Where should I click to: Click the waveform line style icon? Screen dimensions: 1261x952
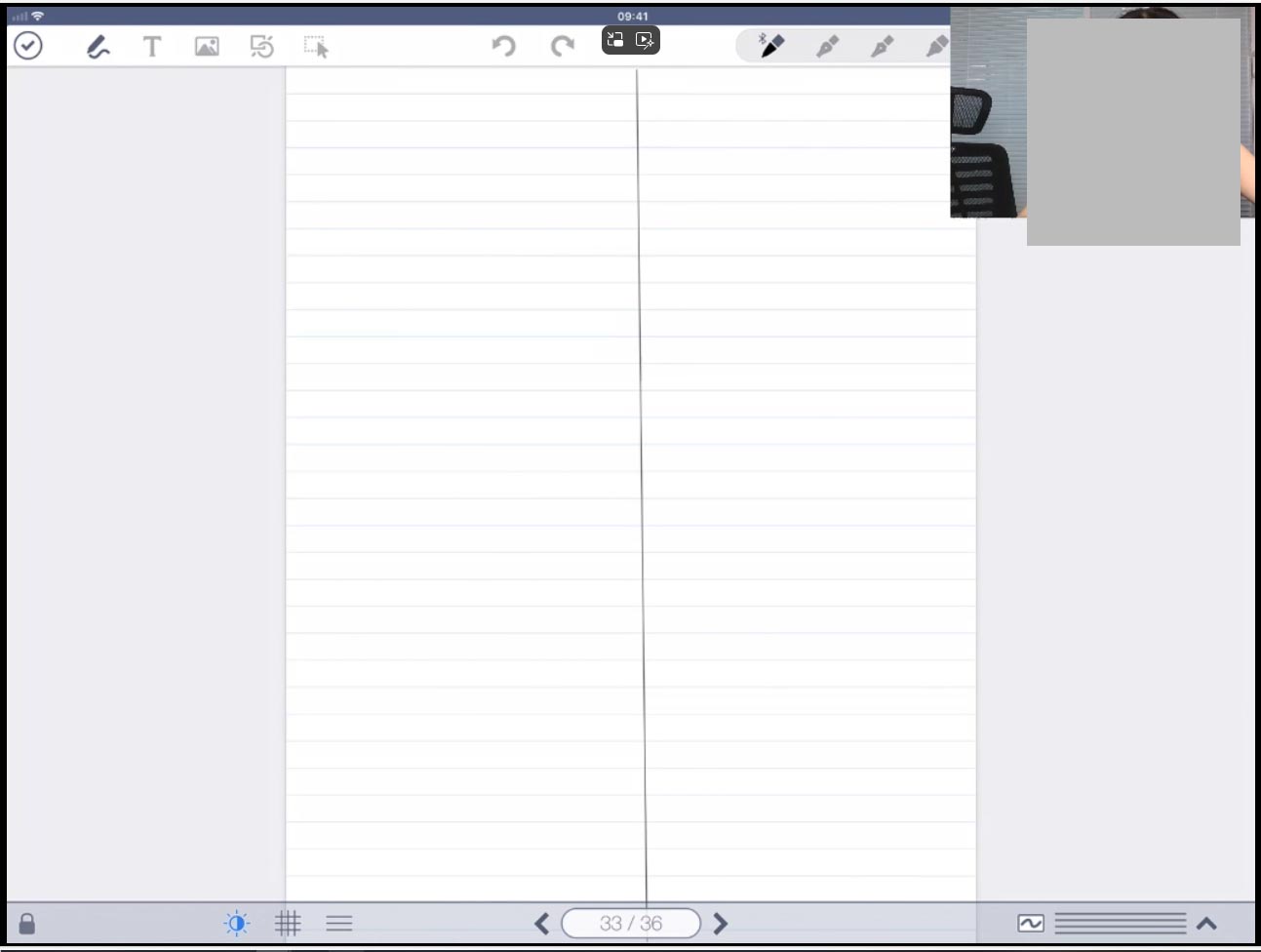(x=1031, y=923)
